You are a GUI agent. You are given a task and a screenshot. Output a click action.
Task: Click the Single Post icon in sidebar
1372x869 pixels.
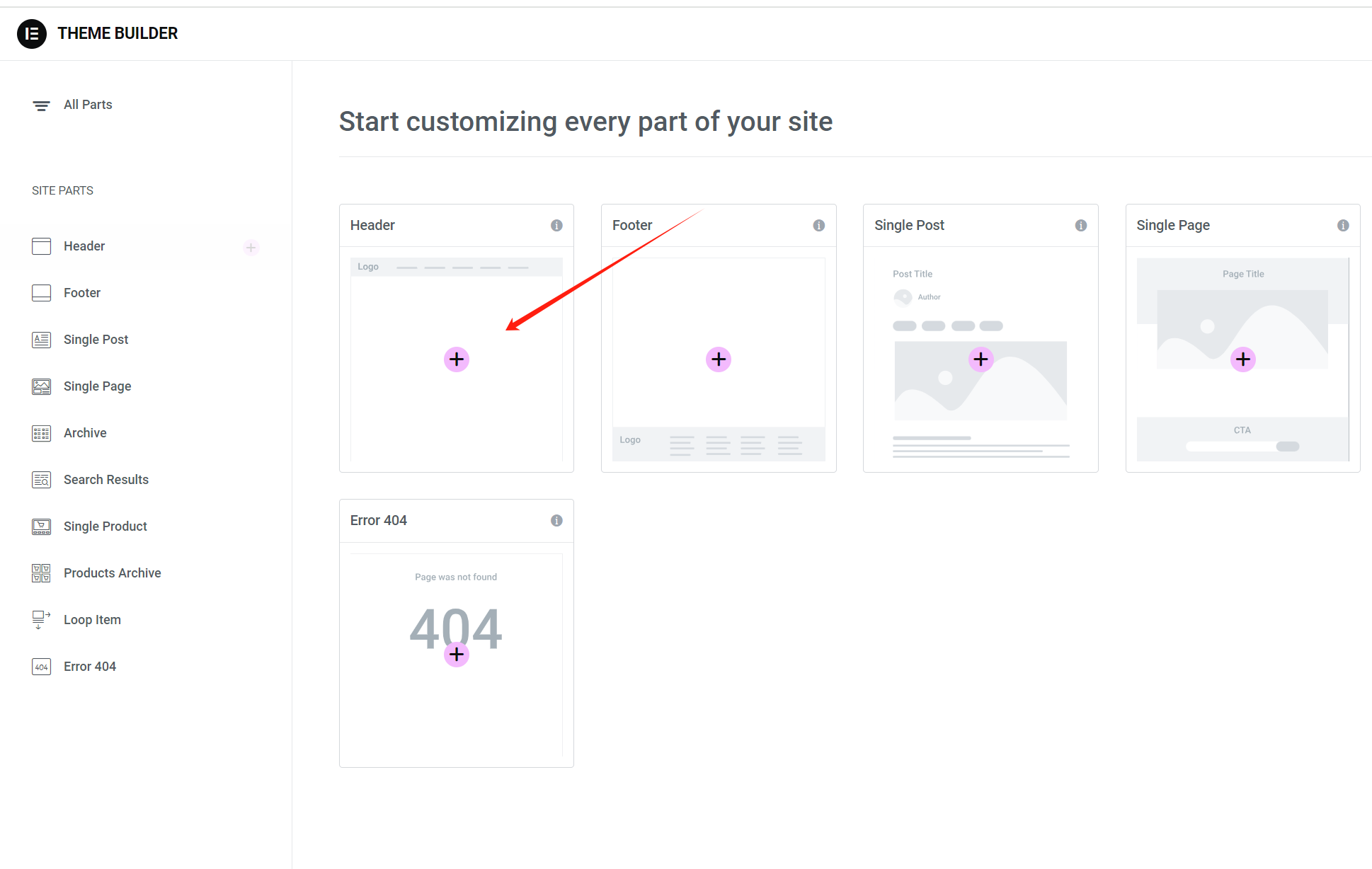click(40, 339)
